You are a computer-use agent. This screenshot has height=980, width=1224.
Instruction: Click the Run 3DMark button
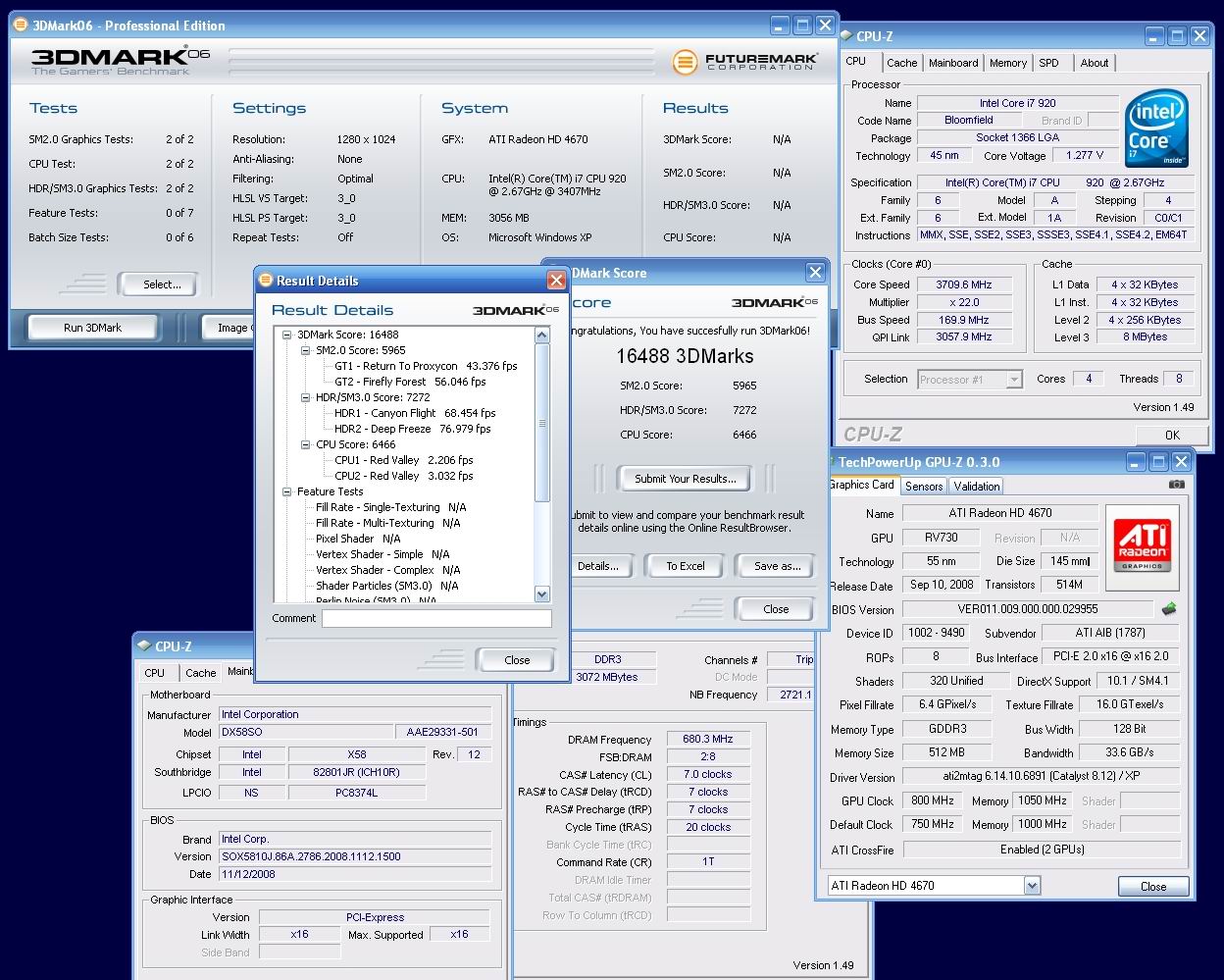(93, 328)
